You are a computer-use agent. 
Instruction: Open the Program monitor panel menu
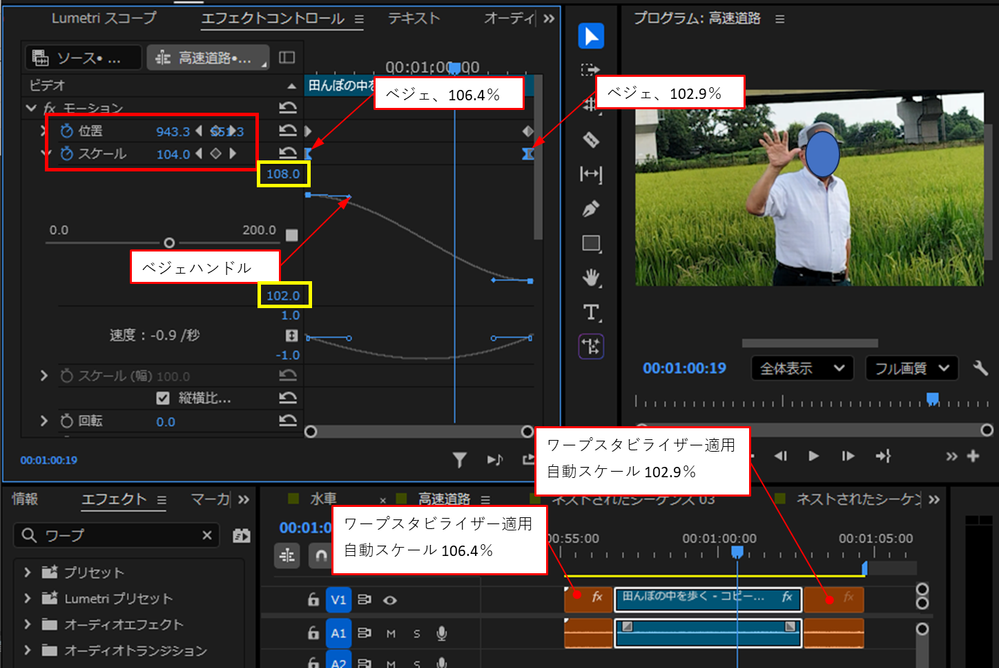(x=780, y=19)
